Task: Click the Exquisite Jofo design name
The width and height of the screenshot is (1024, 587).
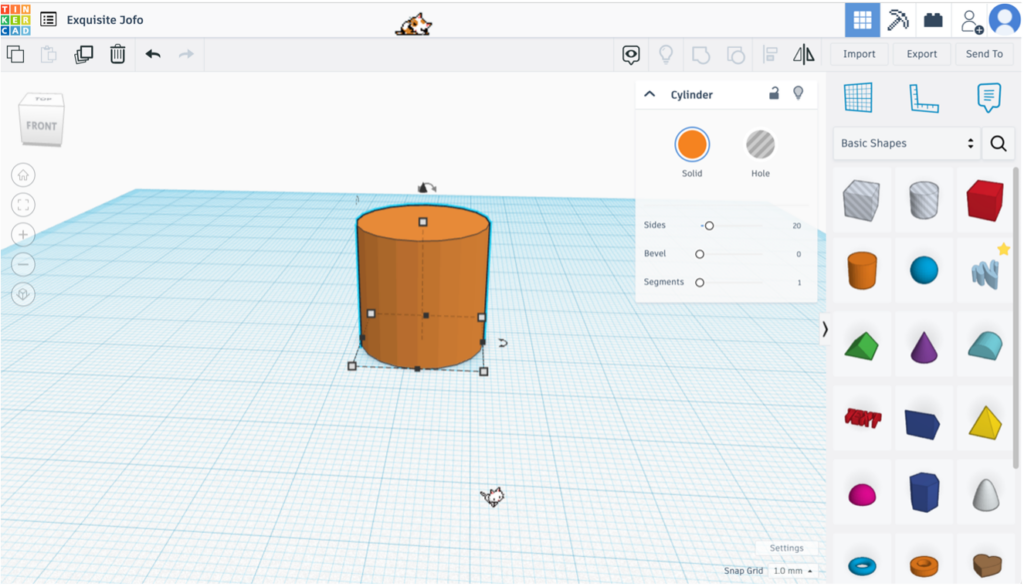Action: point(104,20)
